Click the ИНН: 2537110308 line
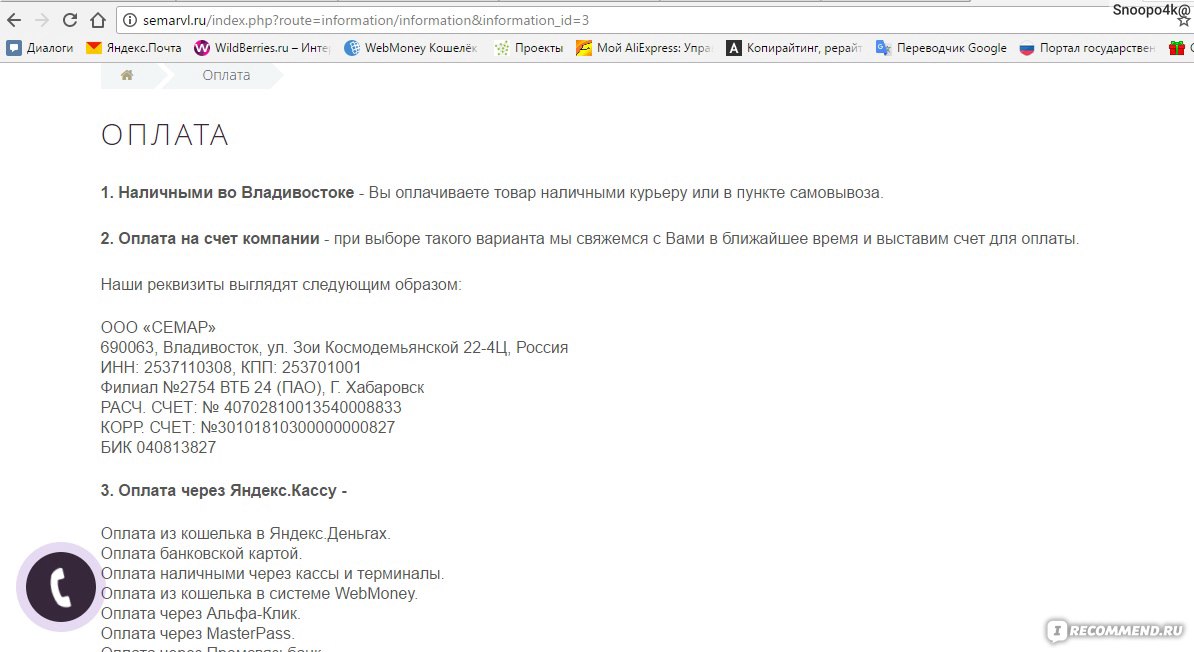 pos(231,367)
